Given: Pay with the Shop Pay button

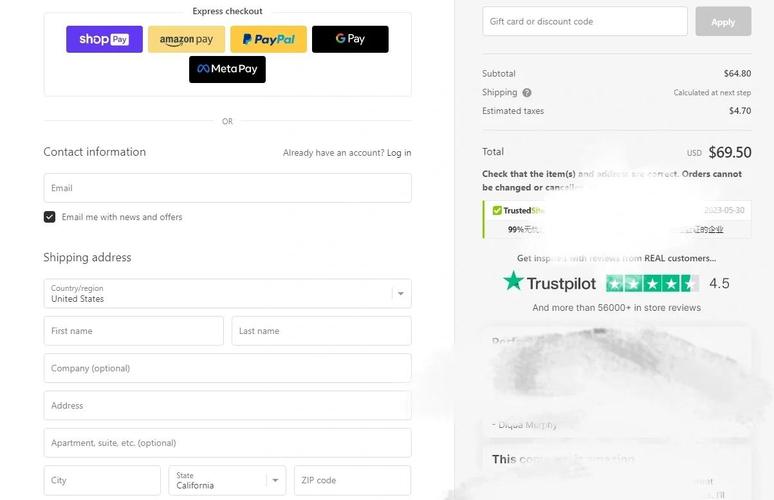Looking at the screenshot, I should coord(104,39).
